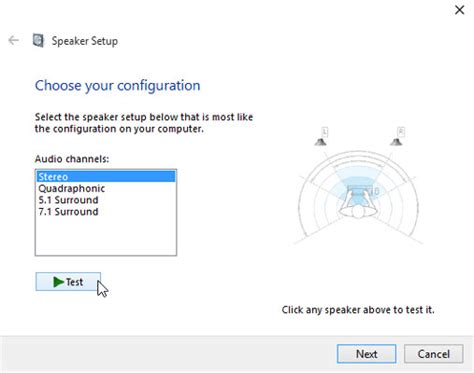Click the right (R) speaker icon
The width and height of the screenshot is (474, 373).
click(x=396, y=142)
